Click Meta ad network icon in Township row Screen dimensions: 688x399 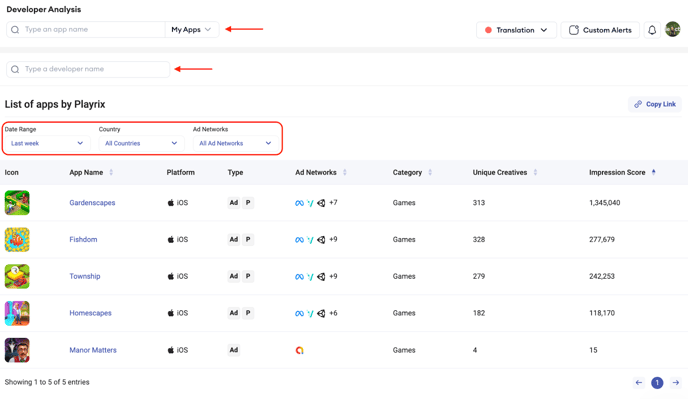(299, 277)
